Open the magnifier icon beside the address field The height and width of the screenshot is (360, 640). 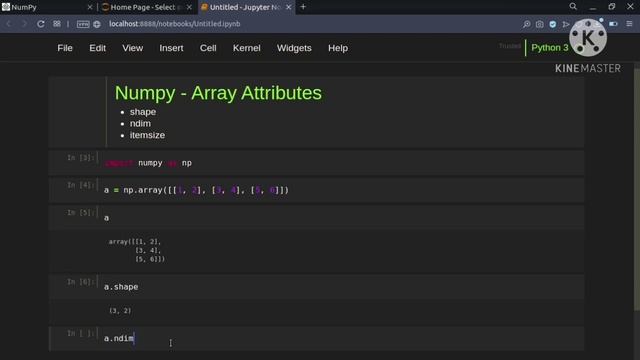527,24
